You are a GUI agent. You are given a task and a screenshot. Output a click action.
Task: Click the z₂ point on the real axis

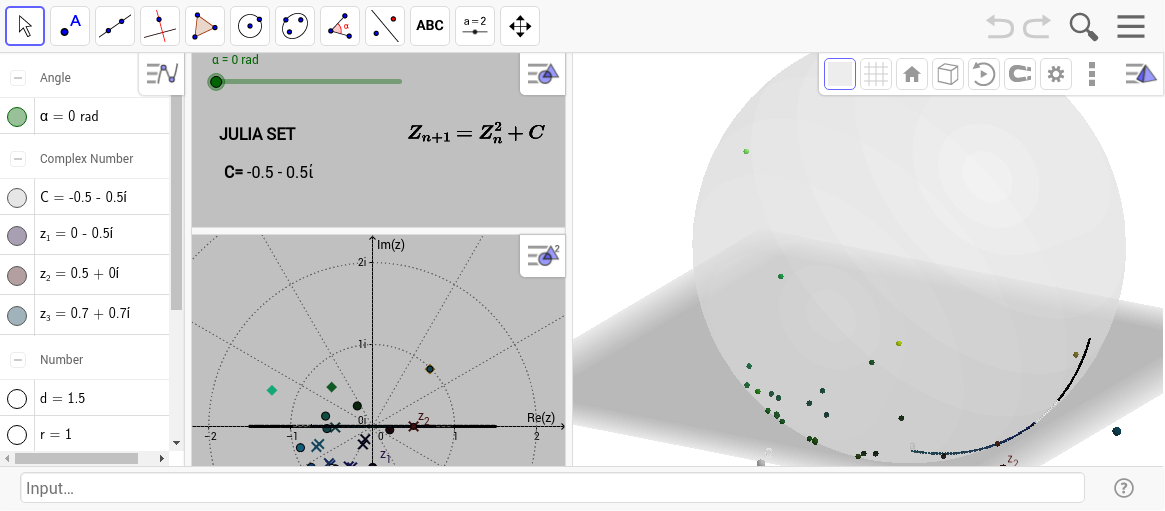coord(414,426)
